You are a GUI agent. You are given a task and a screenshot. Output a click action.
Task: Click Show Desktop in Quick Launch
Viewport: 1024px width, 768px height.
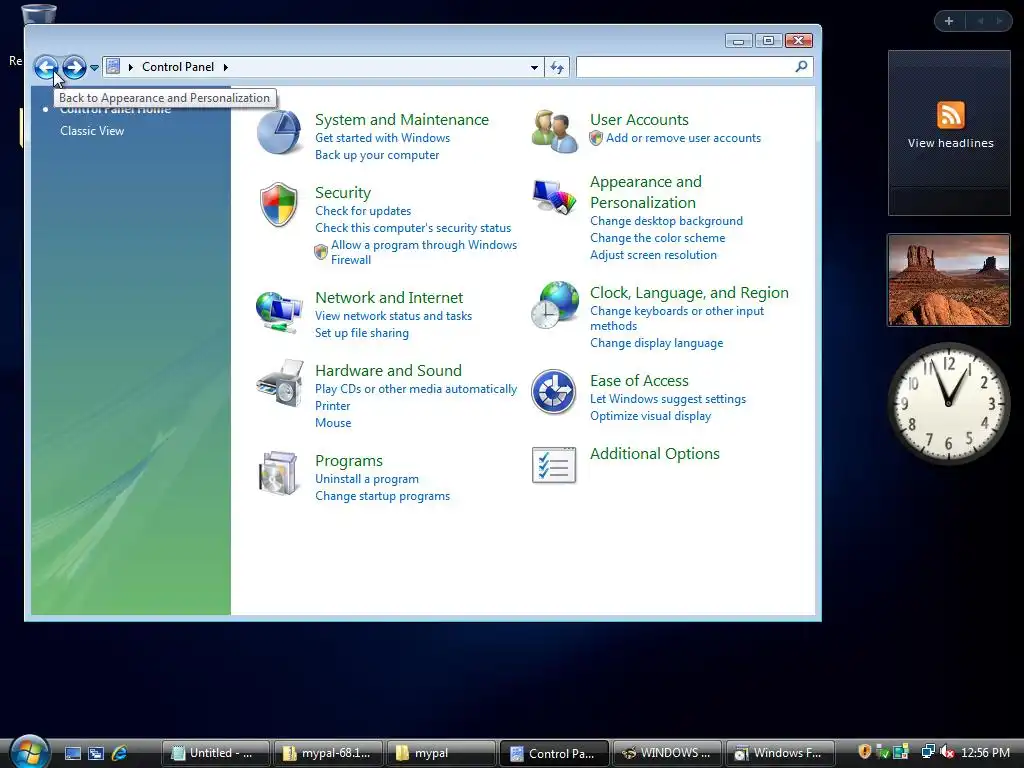[x=72, y=753]
